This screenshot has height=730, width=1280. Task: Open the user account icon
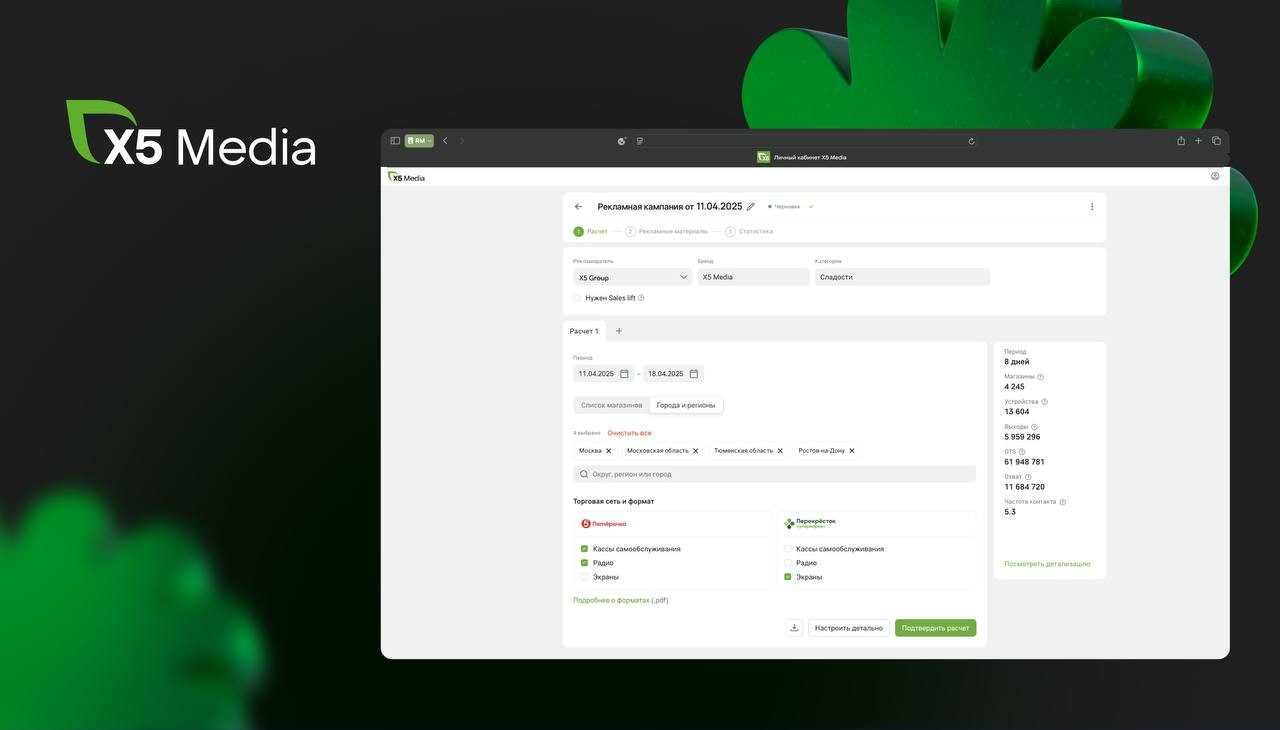[1215, 176]
